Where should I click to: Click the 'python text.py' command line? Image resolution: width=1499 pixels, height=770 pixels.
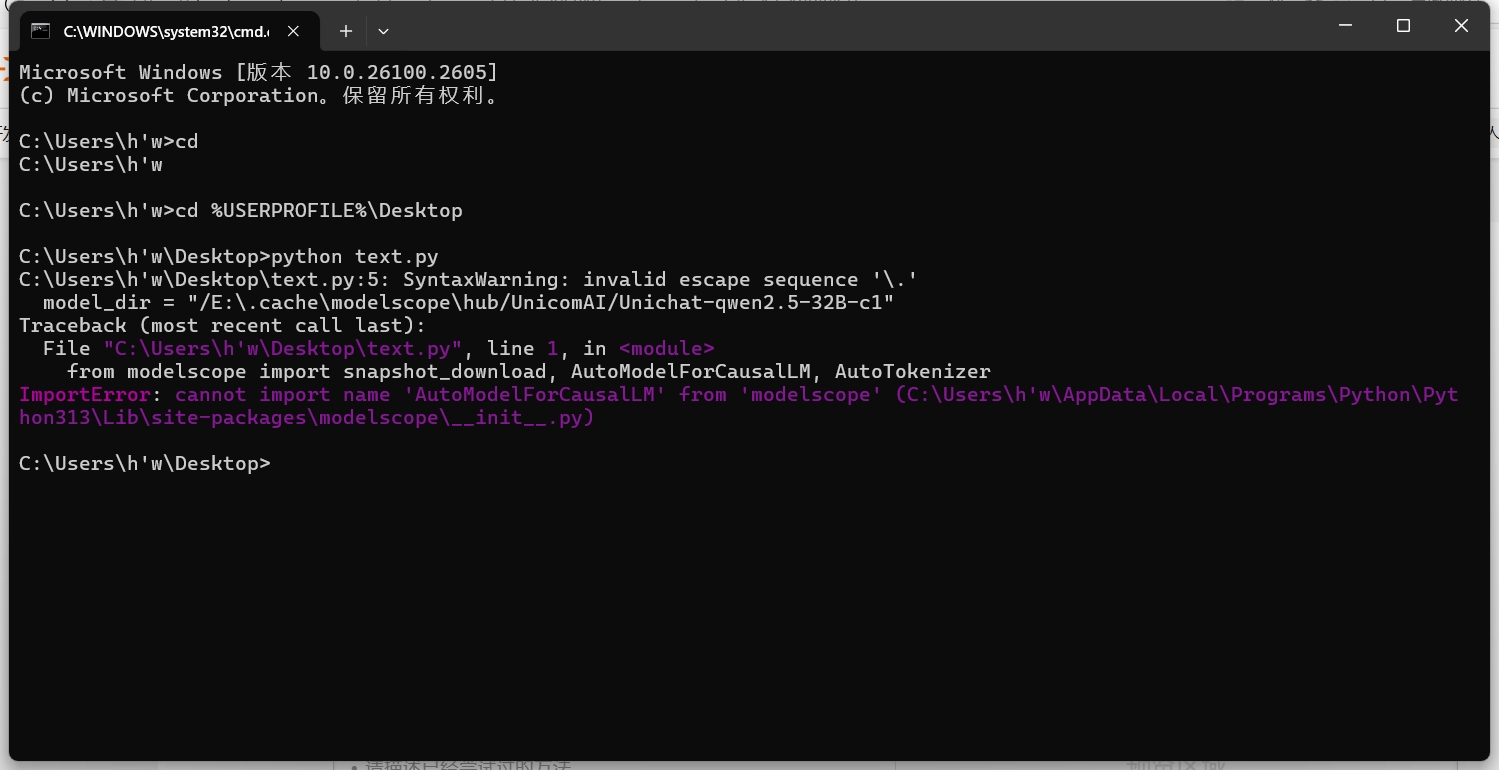pyautogui.click(x=229, y=256)
